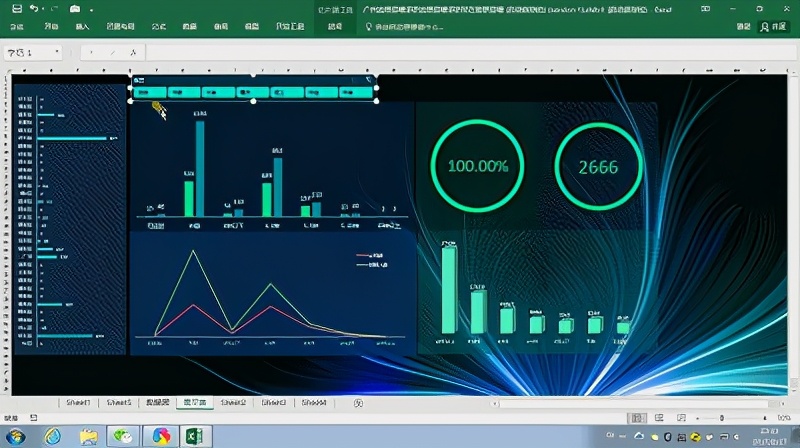Image resolution: width=800 pixels, height=448 pixels.
Task: Select the 2666 ring chart
Action: point(598,166)
